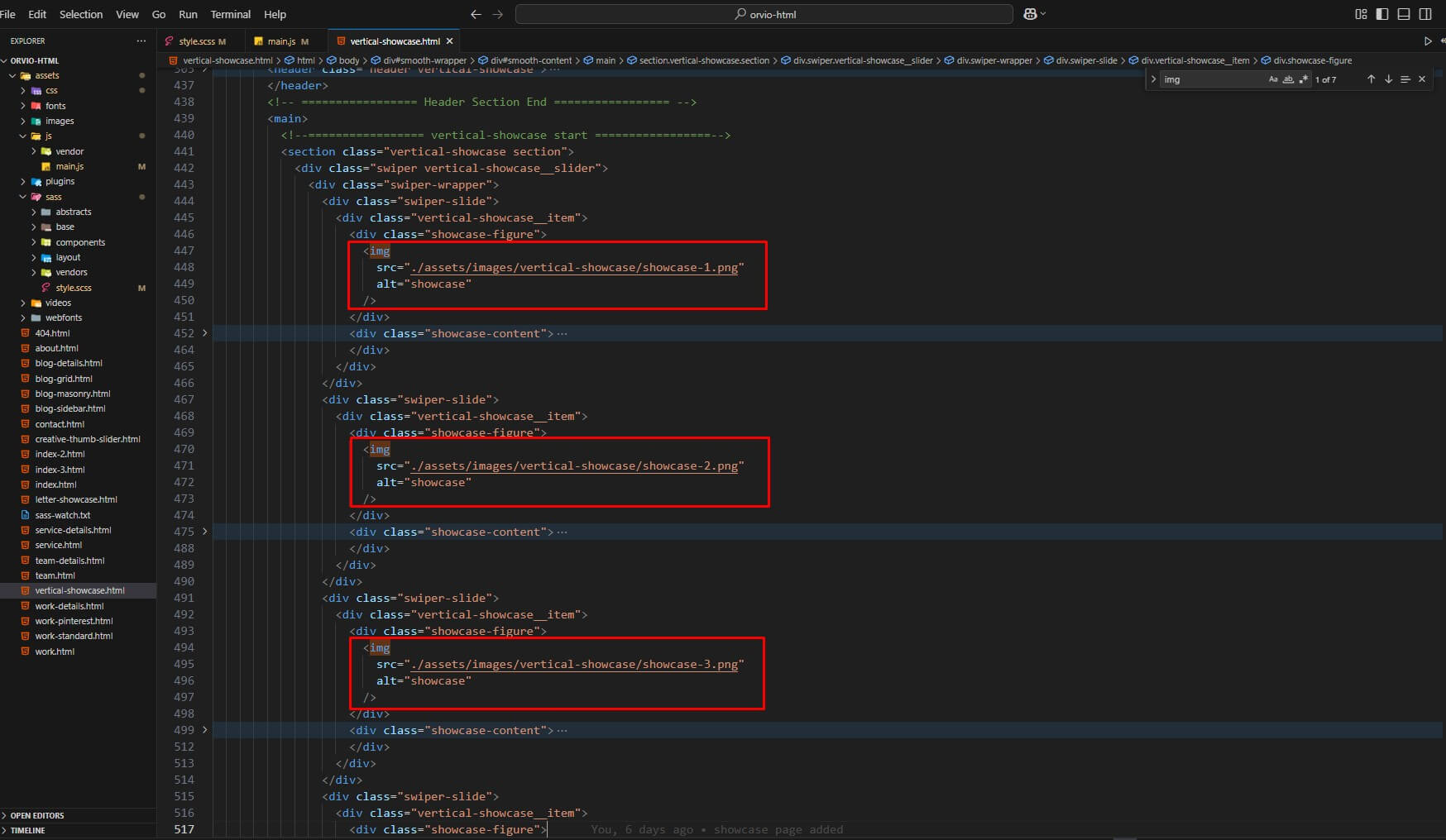Click the main breadcrumb item
Screen dimensions: 1446x840
pyautogui.click(x=600, y=60)
